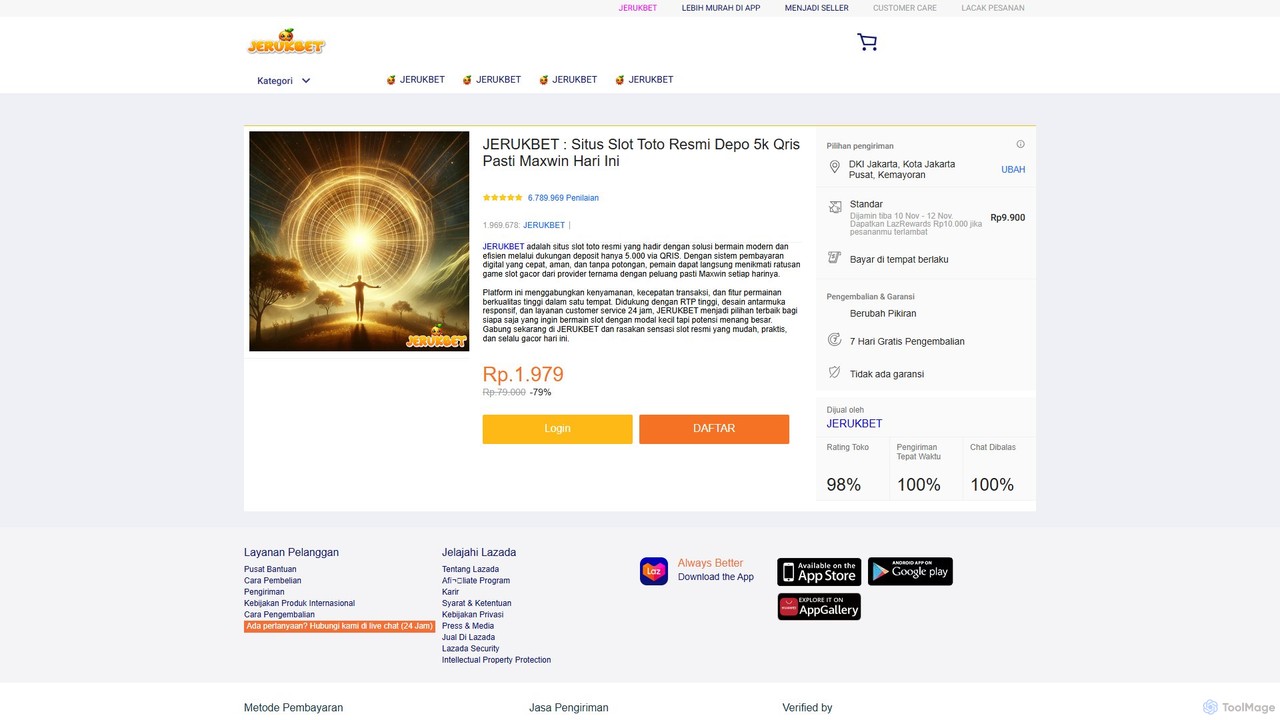Click the Tidak ada garansi shield icon
Image resolution: width=1280 pixels, height=720 pixels.
[x=835, y=373]
